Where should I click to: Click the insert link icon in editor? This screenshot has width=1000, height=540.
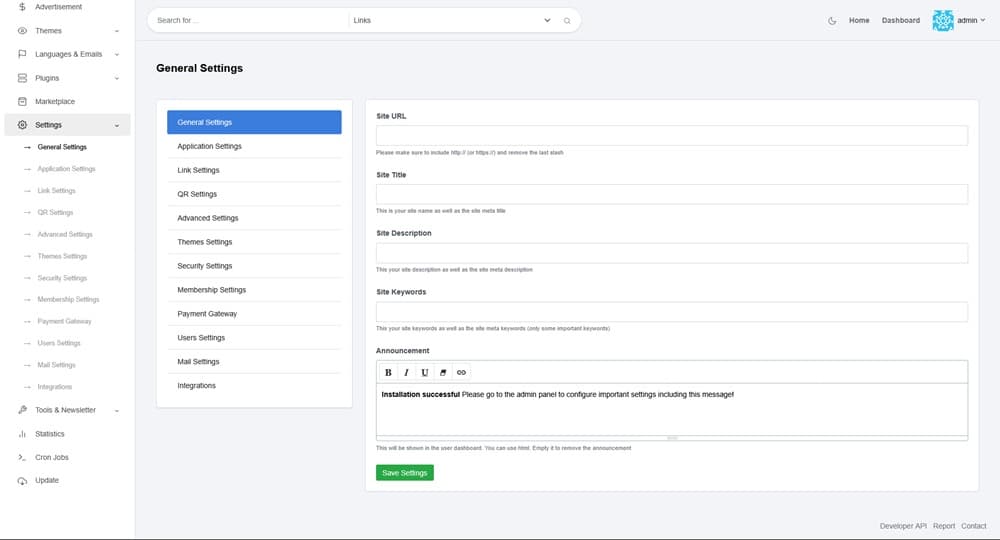point(461,372)
